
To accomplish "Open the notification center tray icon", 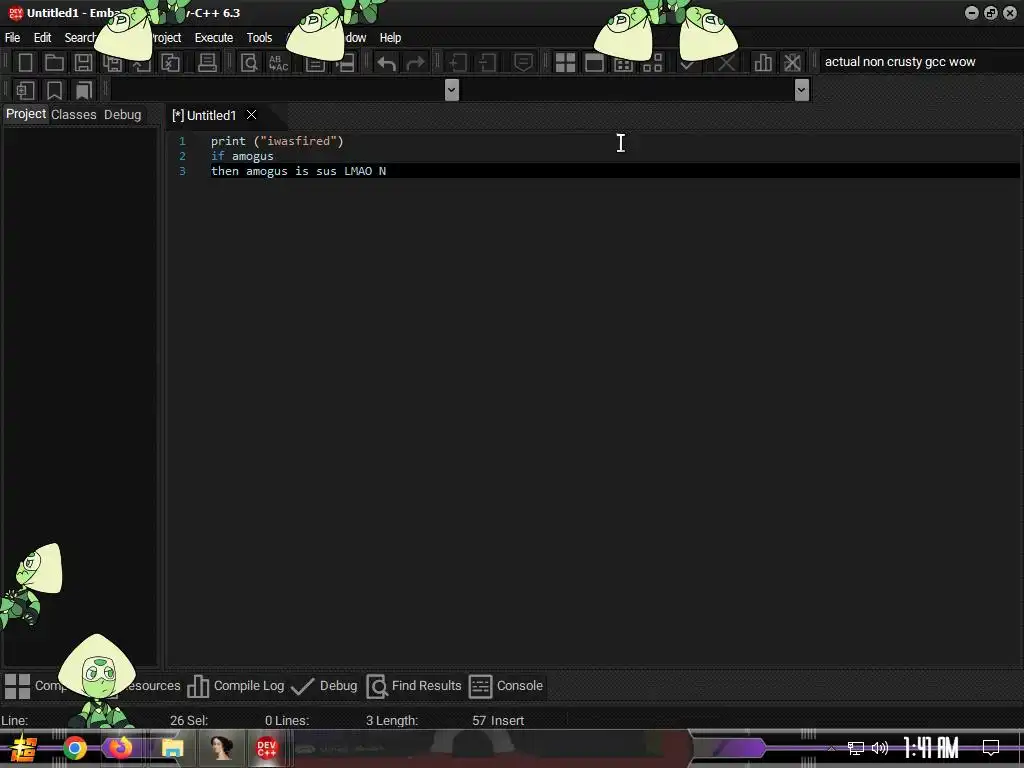I will click(991, 748).
